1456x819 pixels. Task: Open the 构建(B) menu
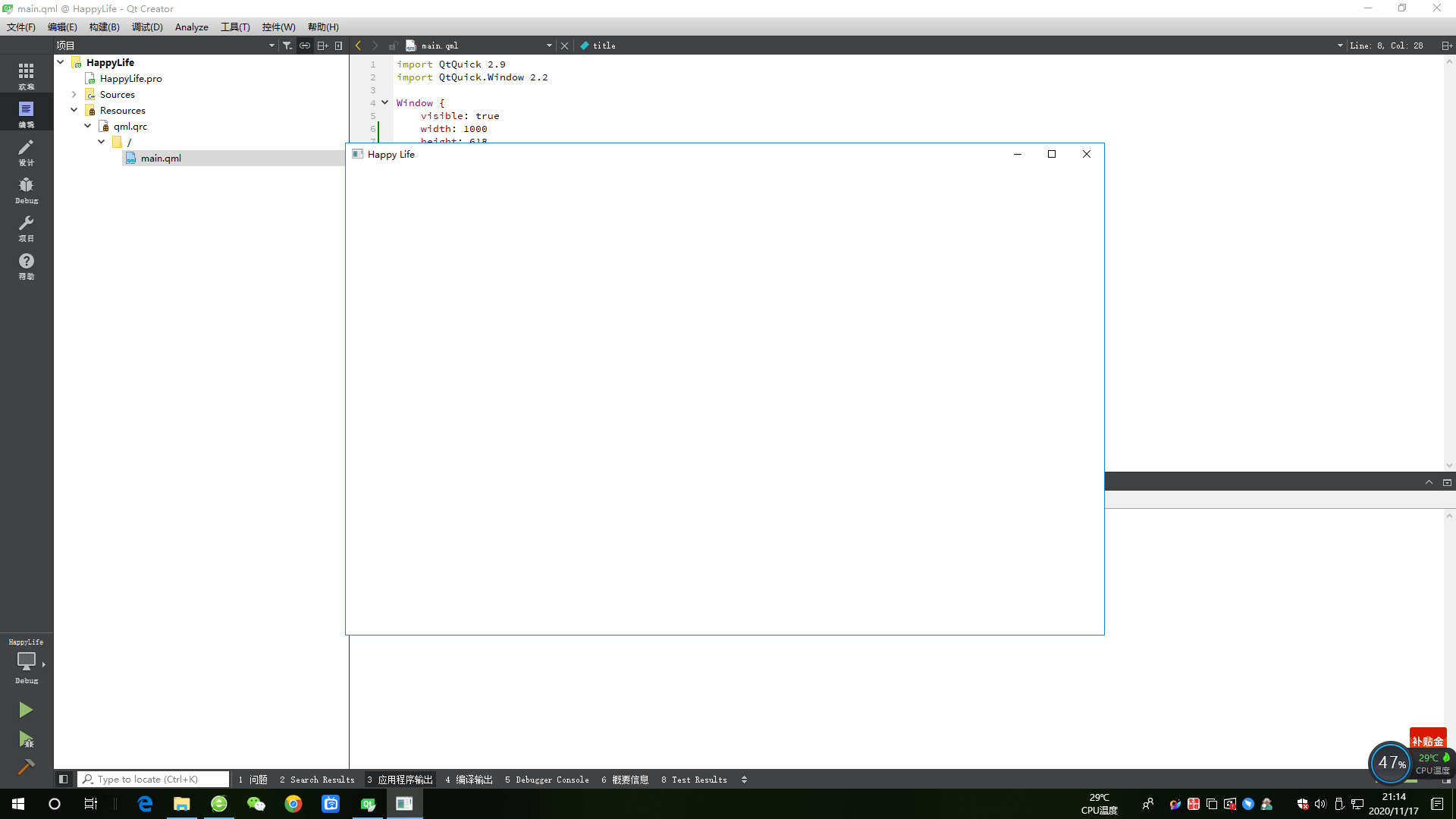click(x=104, y=27)
